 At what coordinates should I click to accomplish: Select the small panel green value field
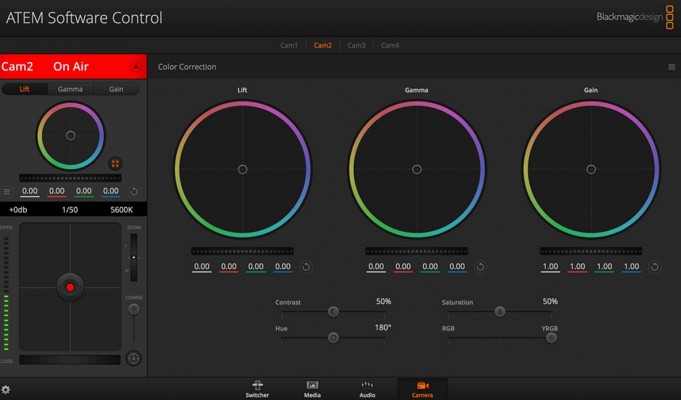(83, 192)
